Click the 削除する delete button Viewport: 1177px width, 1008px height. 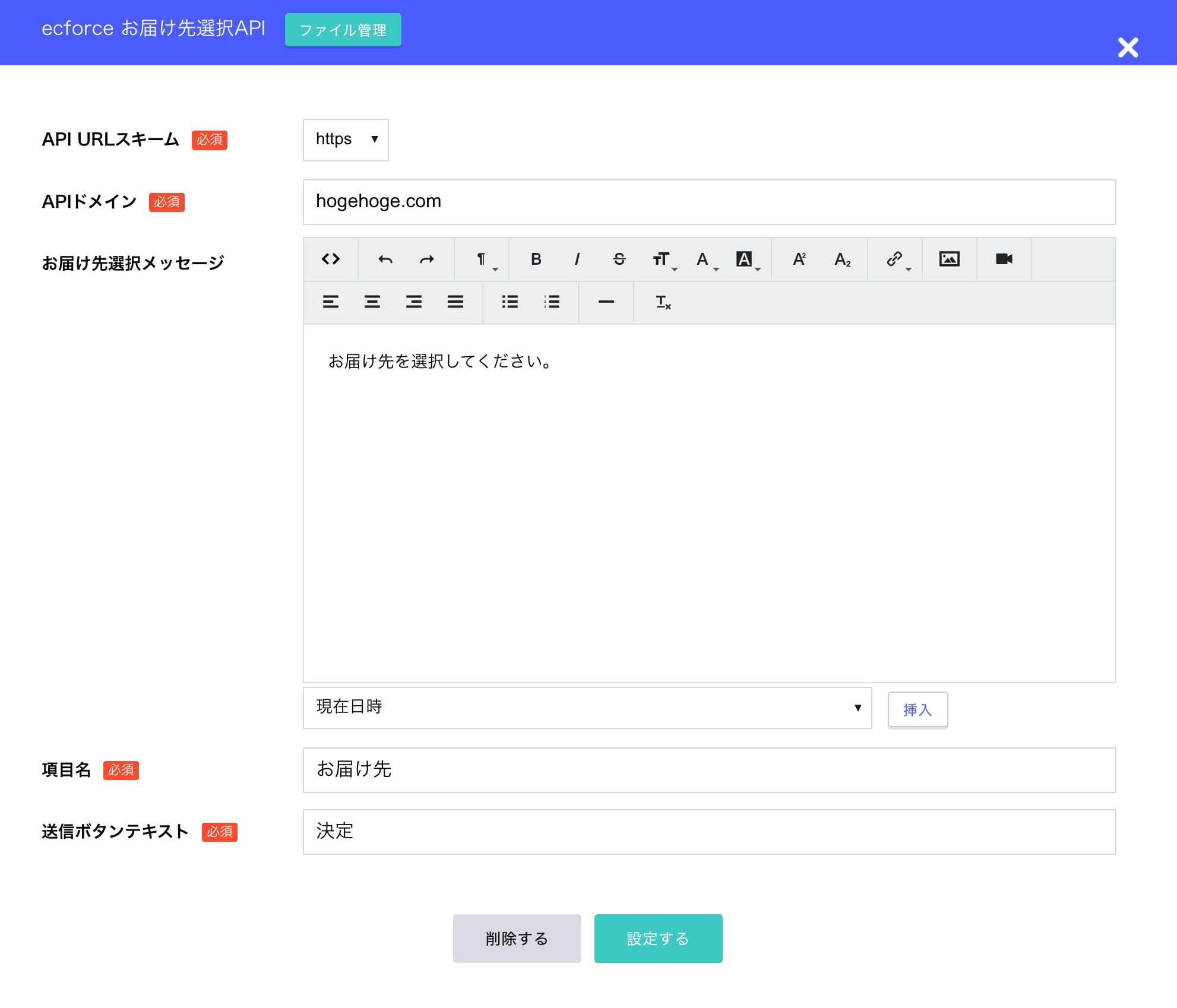(517, 939)
